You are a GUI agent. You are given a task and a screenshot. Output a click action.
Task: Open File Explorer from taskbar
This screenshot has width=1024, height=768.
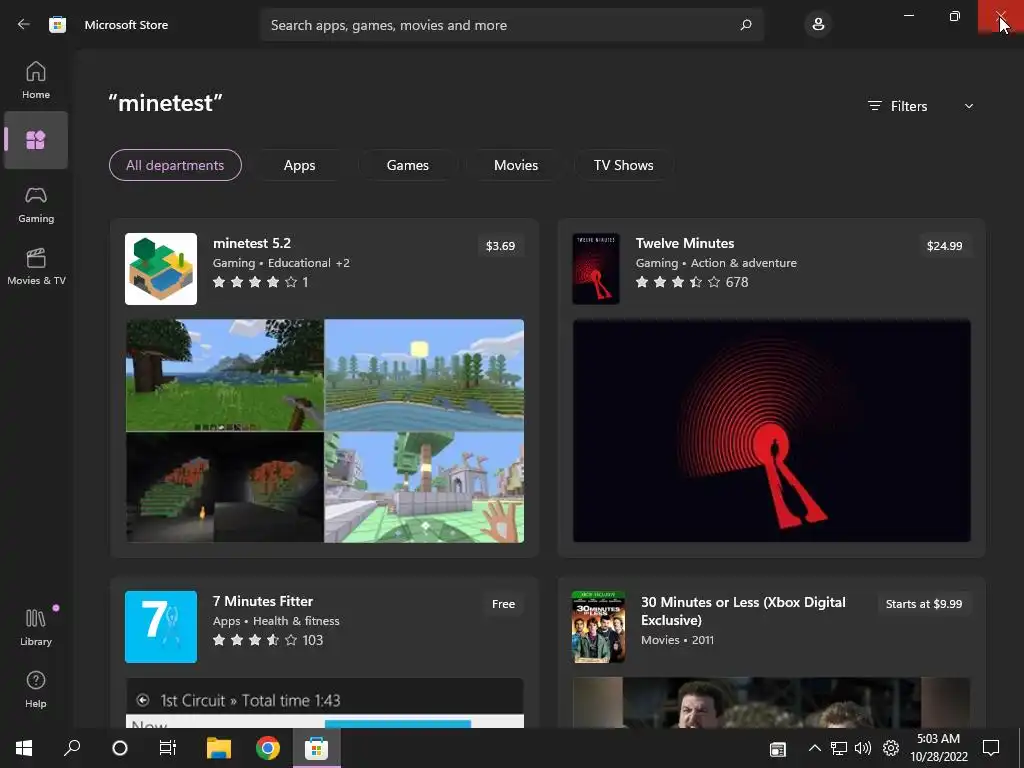(x=219, y=748)
